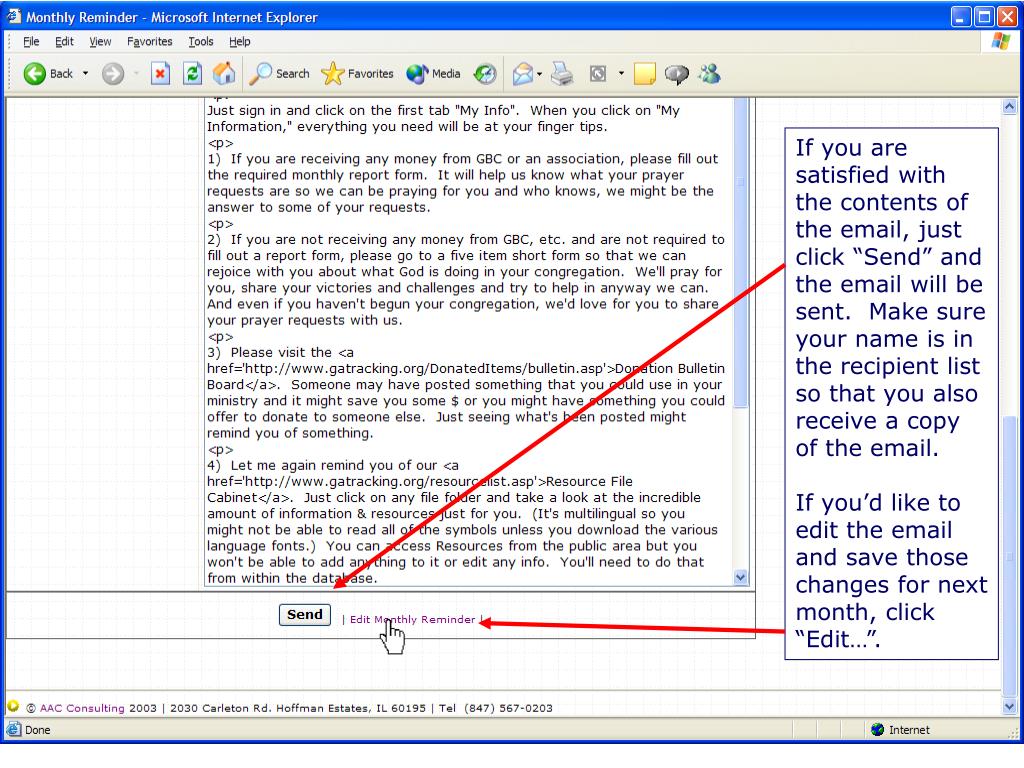
Task: Open the Mail envelope icon
Action: (x=522, y=74)
